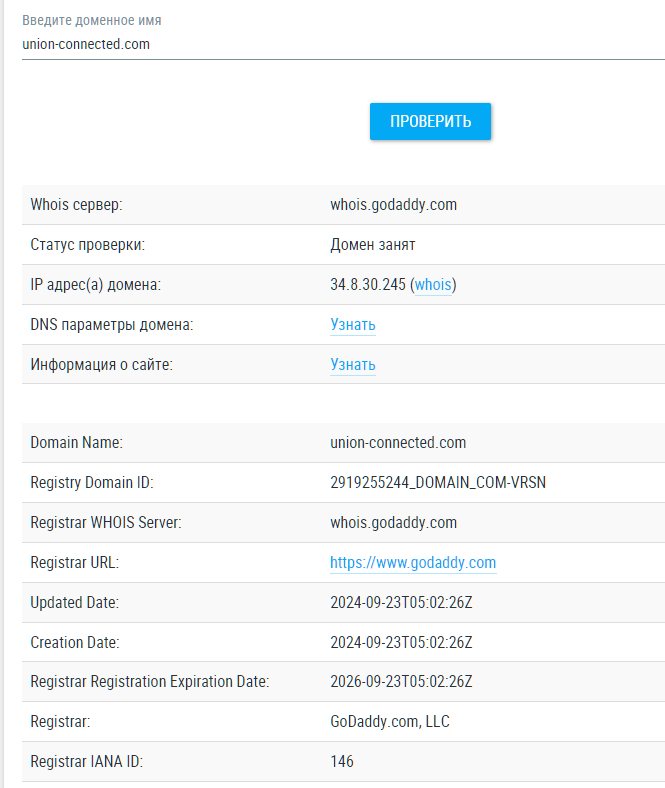Click the 'Registrar Registration Expiration Date:' label
The height and width of the screenshot is (788, 665).
[150, 681]
